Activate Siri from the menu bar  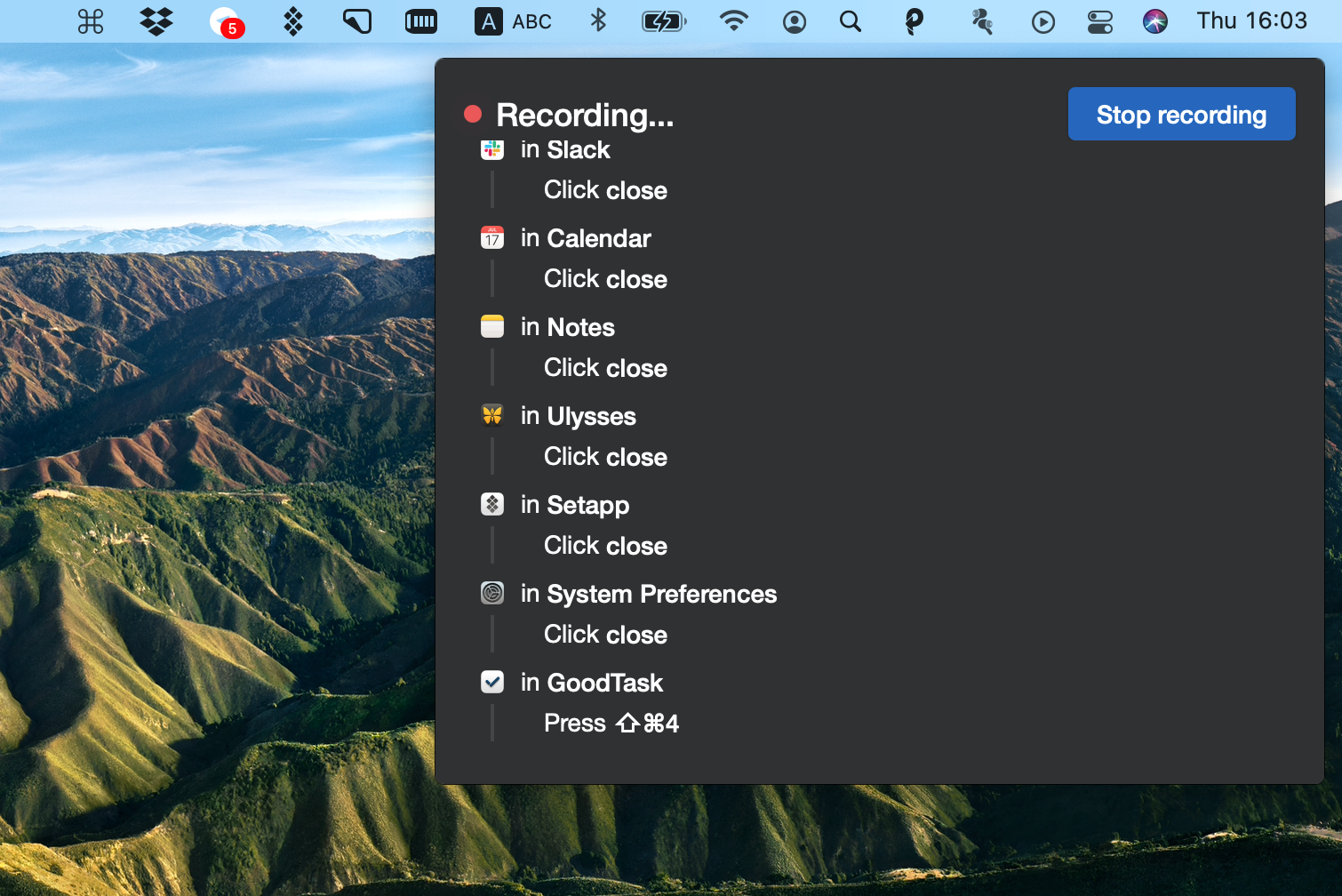coord(1155,21)
